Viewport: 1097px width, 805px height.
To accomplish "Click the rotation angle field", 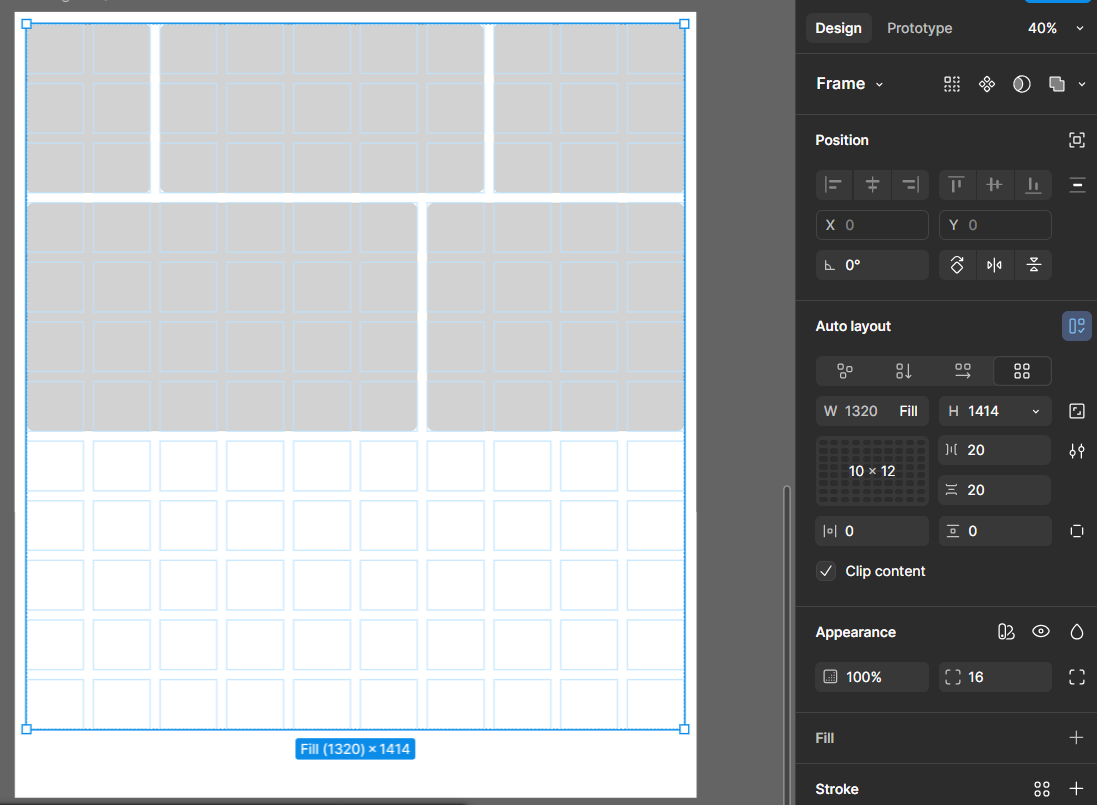I will [x=872, y=265].
